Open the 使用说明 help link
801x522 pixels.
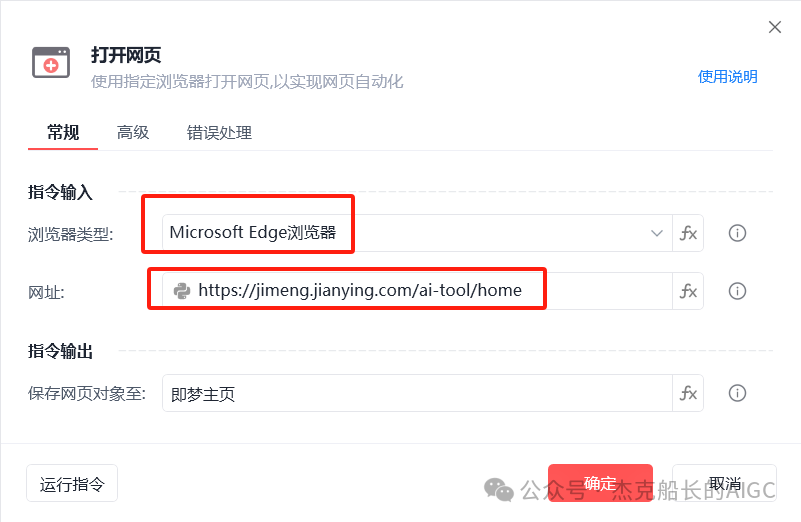727,77
